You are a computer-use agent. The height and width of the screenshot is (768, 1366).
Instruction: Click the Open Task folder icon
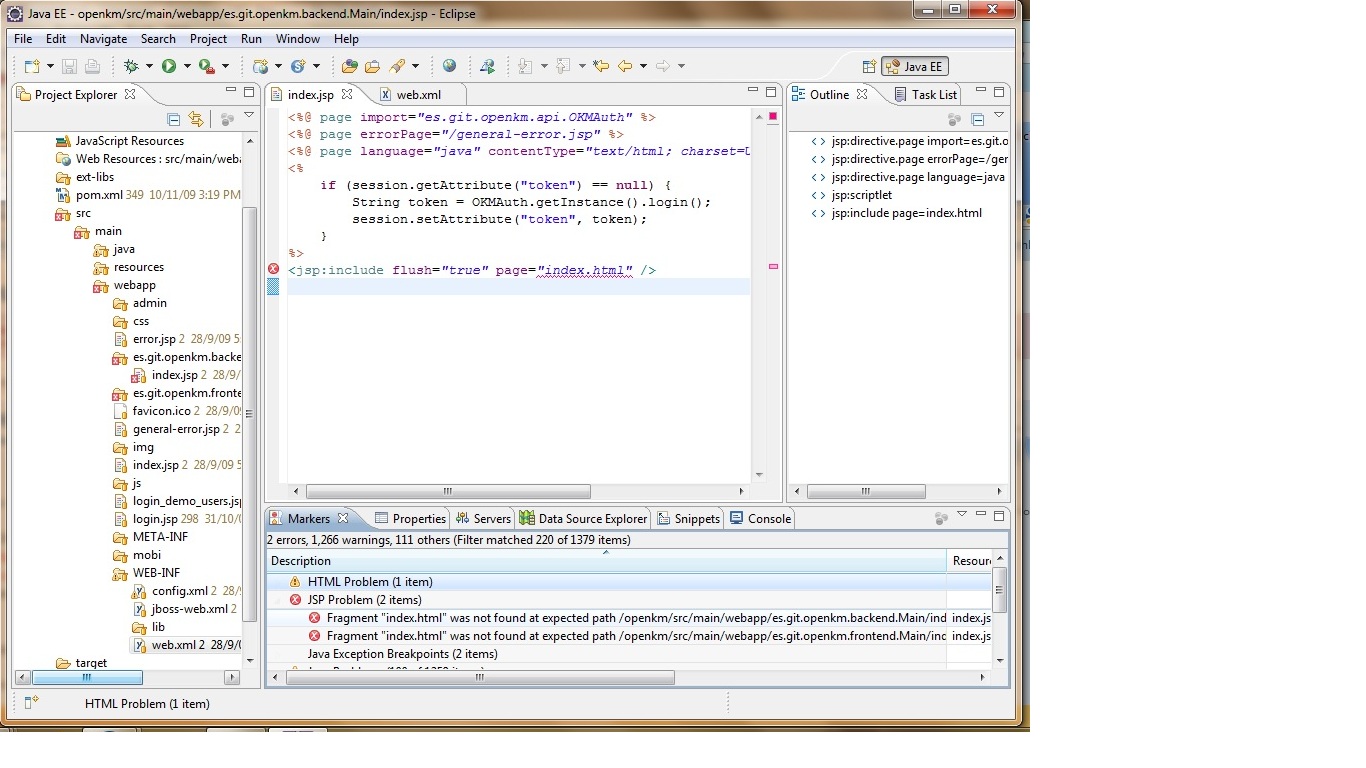(372, 66)
